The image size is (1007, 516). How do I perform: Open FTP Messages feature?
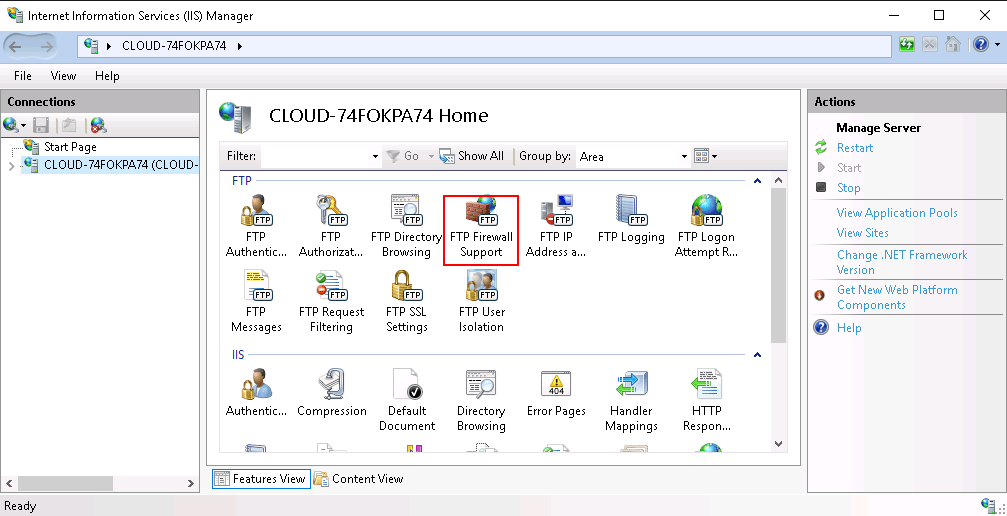(256, 302)
